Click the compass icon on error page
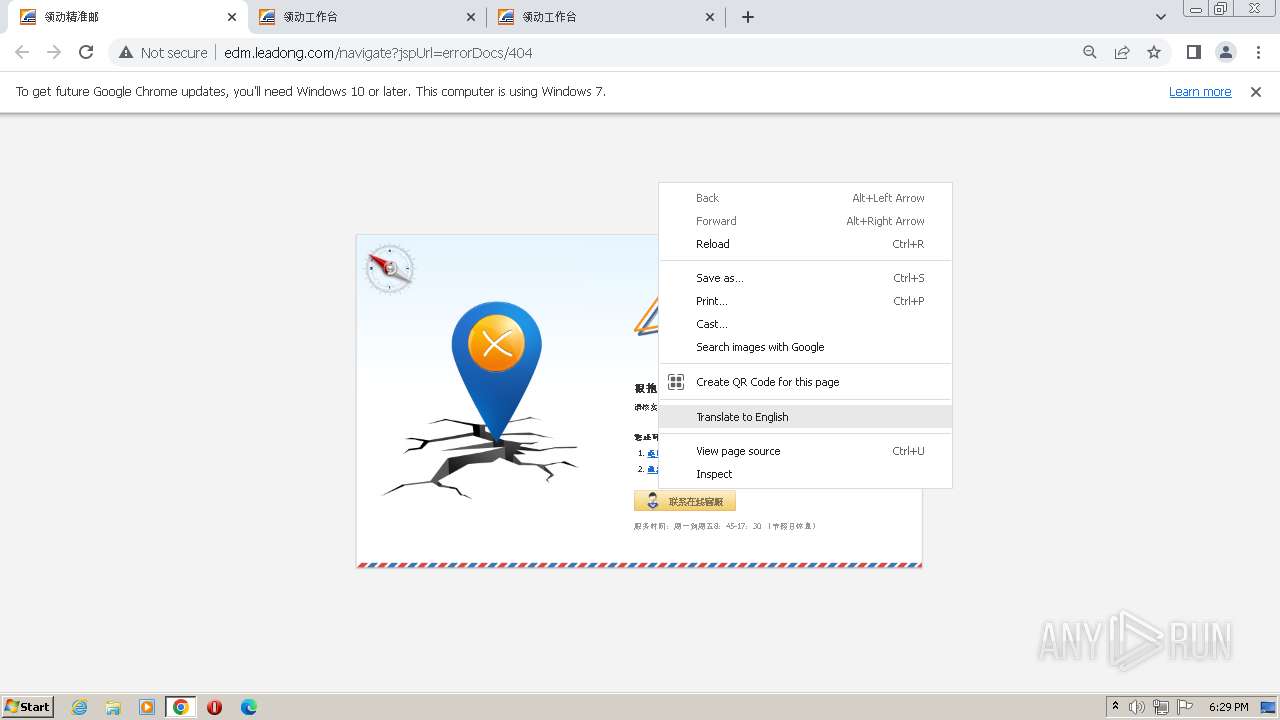Screen dimensions: 1280x720 coord(389,268)
